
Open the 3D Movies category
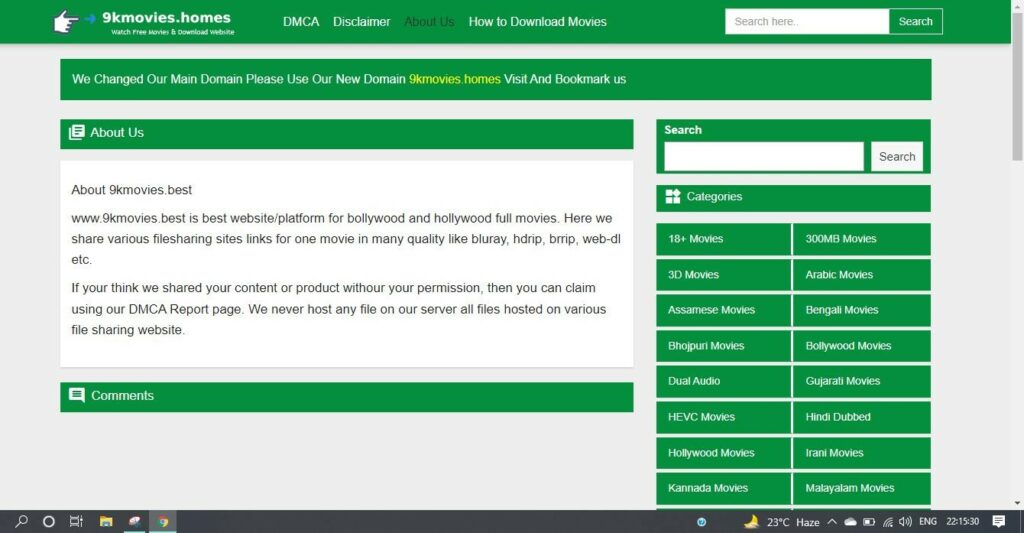(723, 275)
